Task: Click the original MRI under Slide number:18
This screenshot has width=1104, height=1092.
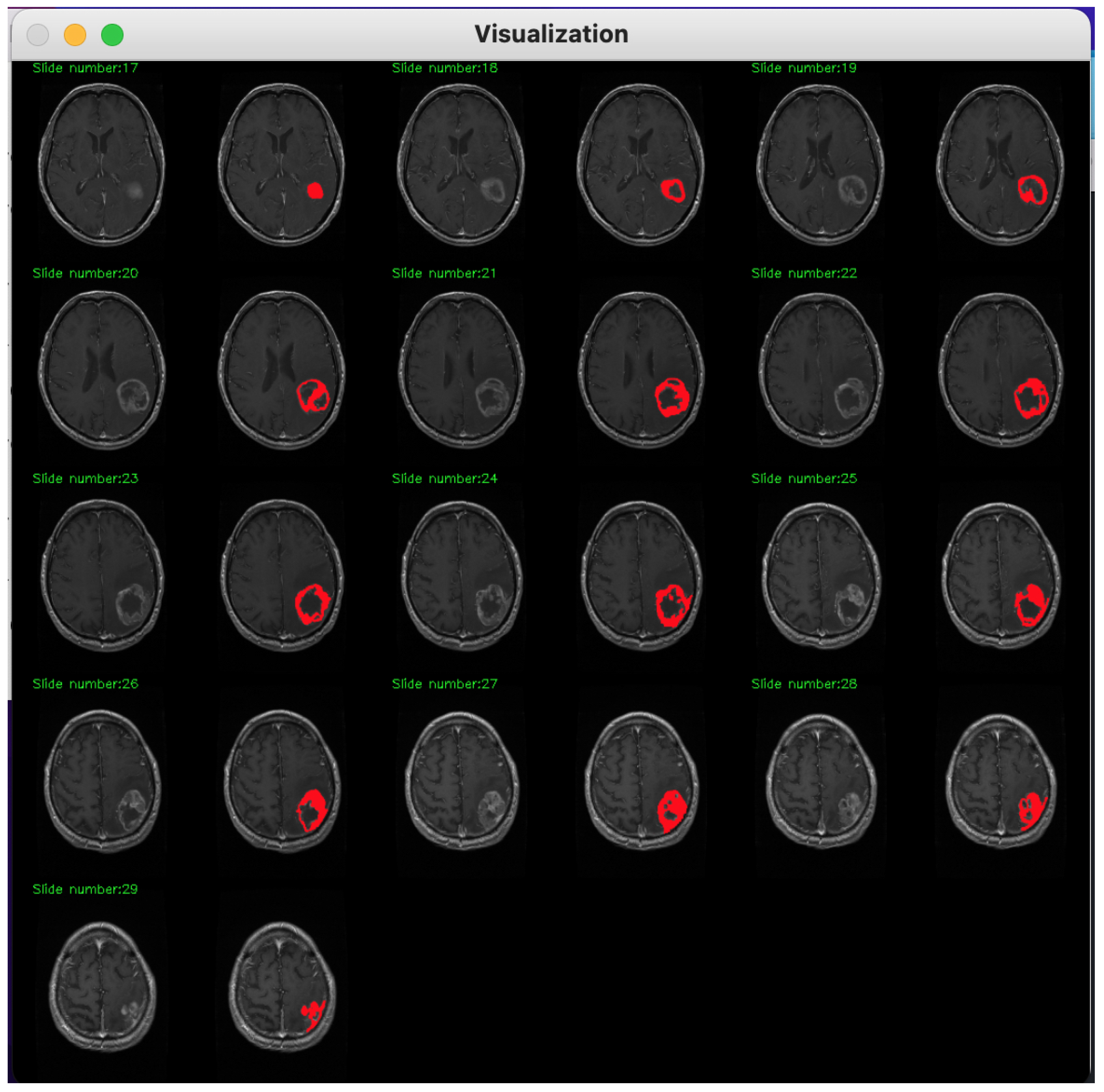Action: pyautogui.click(x=460, y=164)
